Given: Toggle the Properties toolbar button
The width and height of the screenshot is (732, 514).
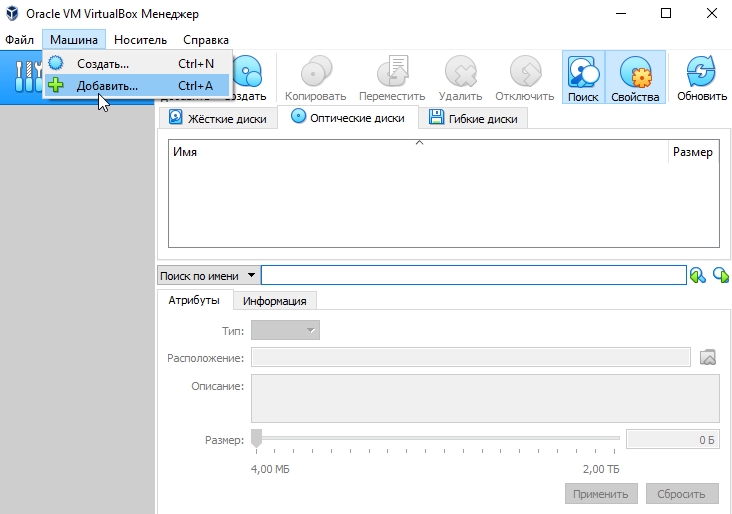Looking at the screenshot, I should [635, 77].
